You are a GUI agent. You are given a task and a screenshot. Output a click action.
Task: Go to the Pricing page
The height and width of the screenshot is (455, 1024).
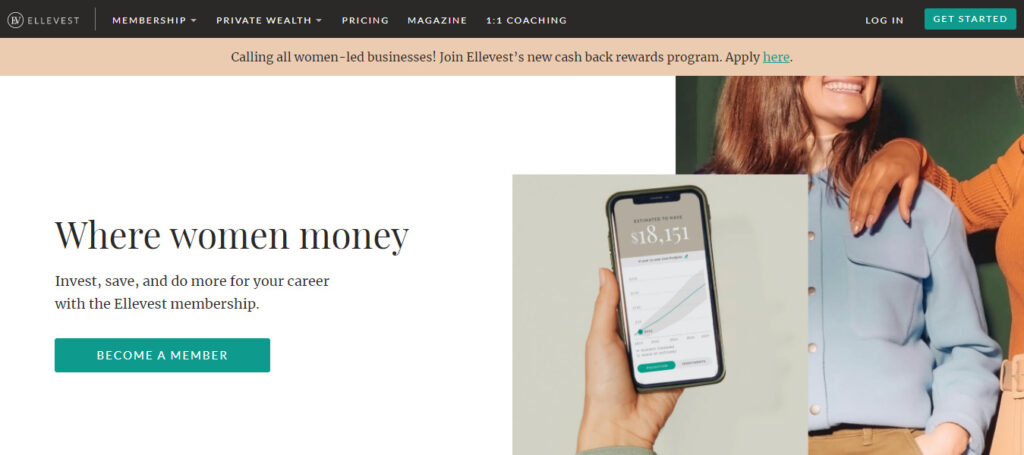pos(365,20)
